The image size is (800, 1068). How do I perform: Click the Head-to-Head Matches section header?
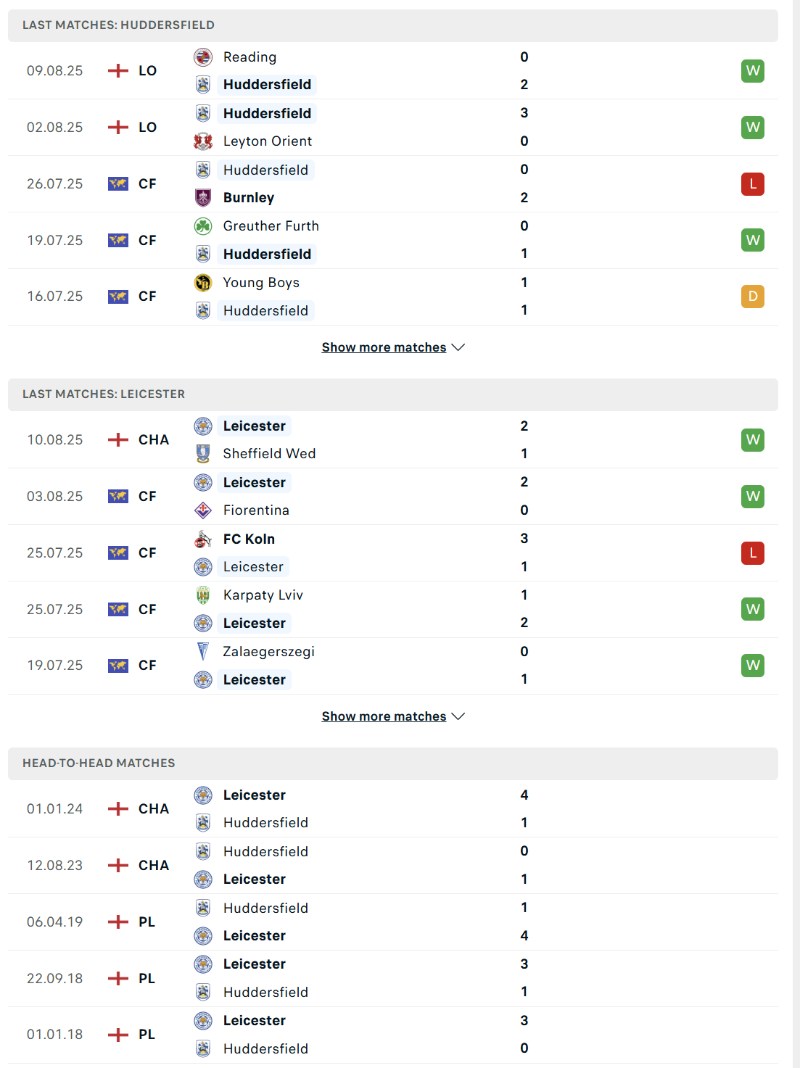pyautogui.click(x=98, y=763)
